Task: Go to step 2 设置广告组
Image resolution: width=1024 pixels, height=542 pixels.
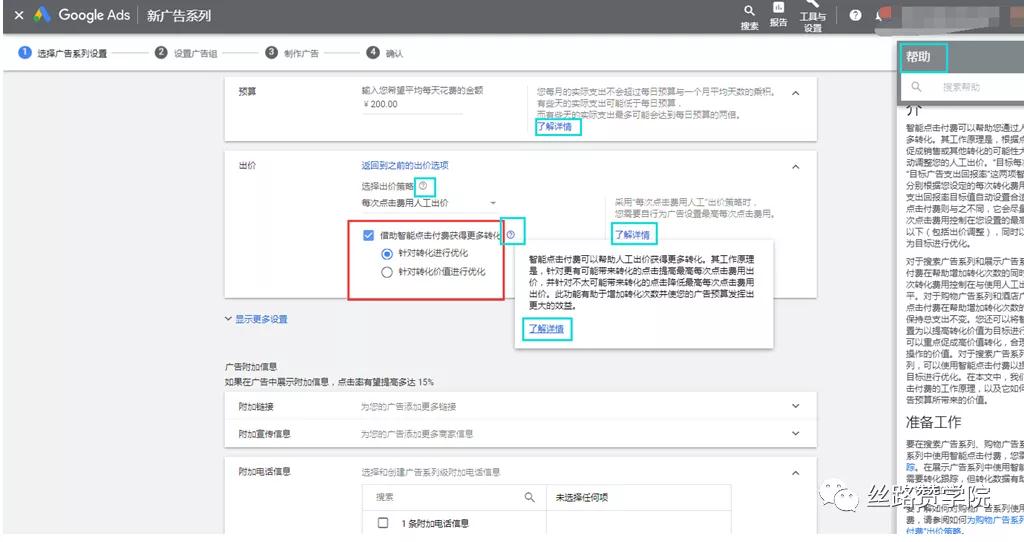Action: click(186, 53)
